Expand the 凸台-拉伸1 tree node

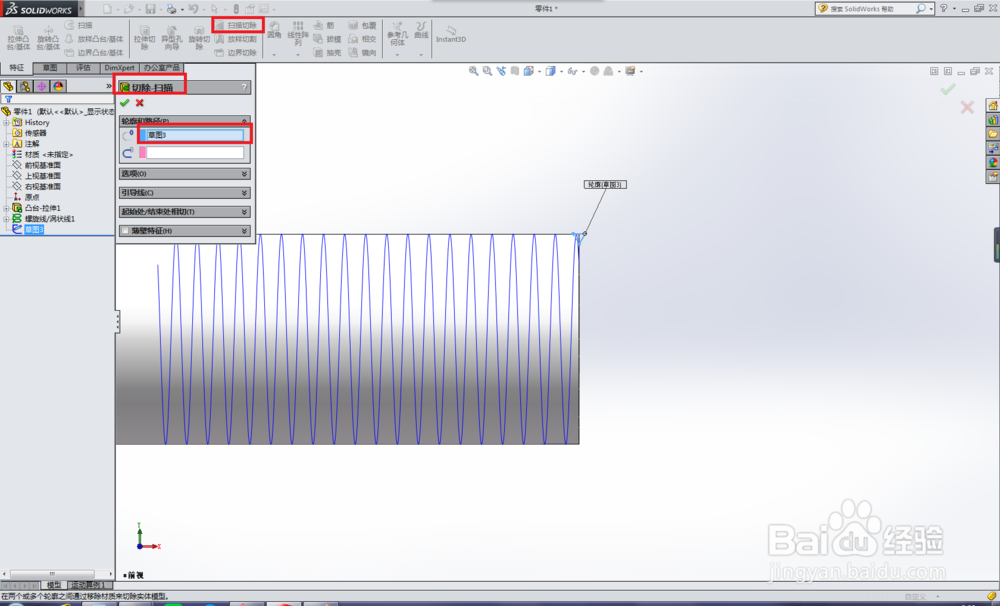pyautogui.click(x=6, y=208)
